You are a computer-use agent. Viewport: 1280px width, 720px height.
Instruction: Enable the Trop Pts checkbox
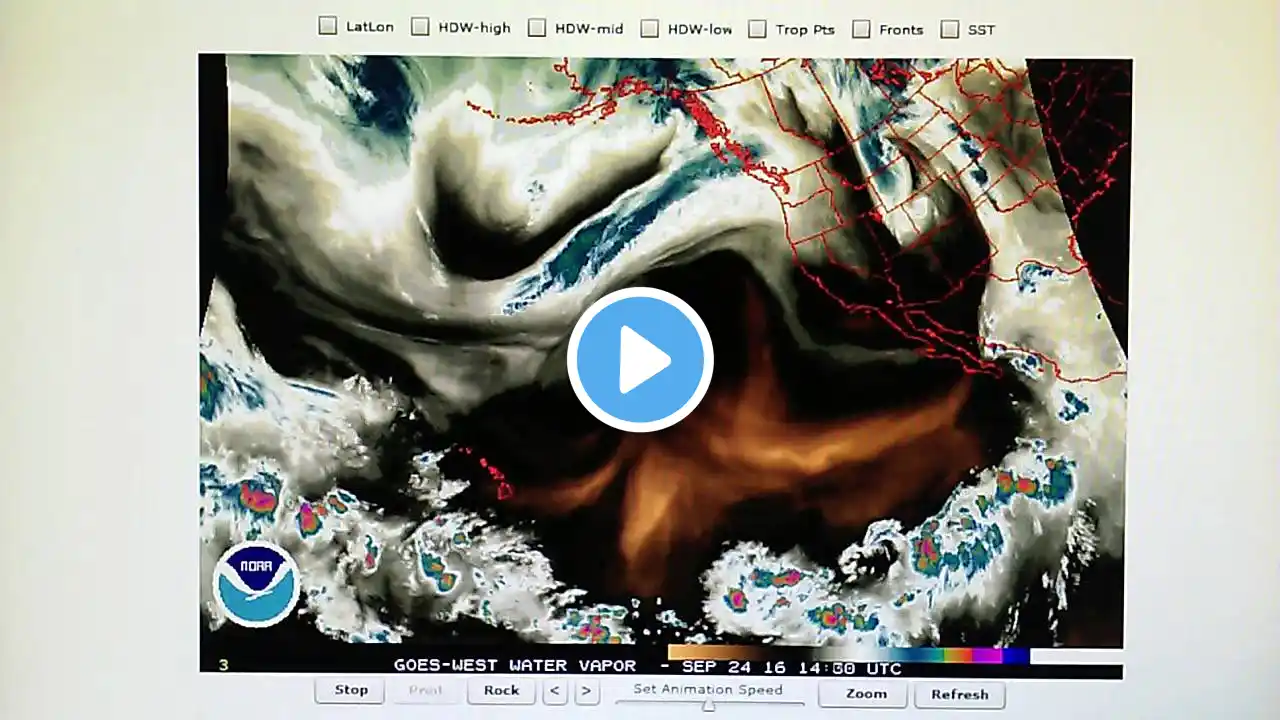coord(758,29)
